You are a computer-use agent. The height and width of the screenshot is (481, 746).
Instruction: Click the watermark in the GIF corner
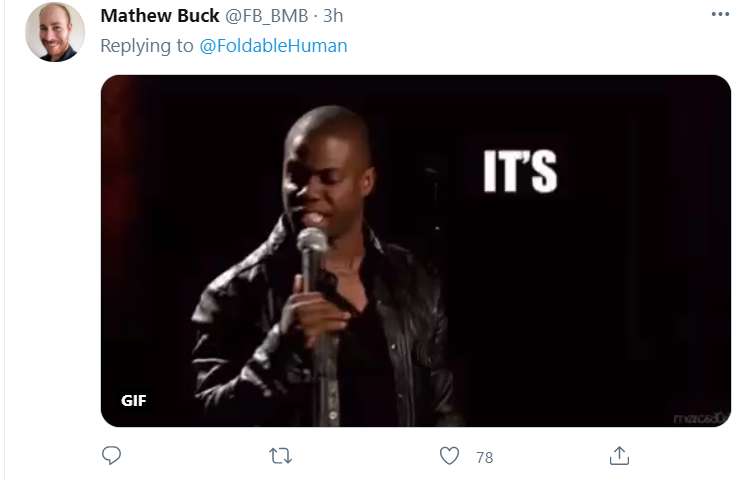pyautogui.click(x=701, y=417)
